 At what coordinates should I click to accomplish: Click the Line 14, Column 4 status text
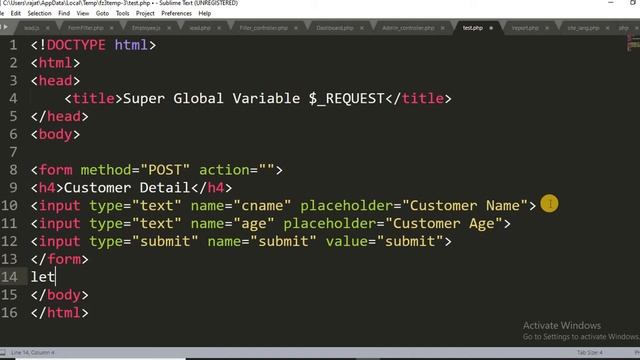[33, 352]
